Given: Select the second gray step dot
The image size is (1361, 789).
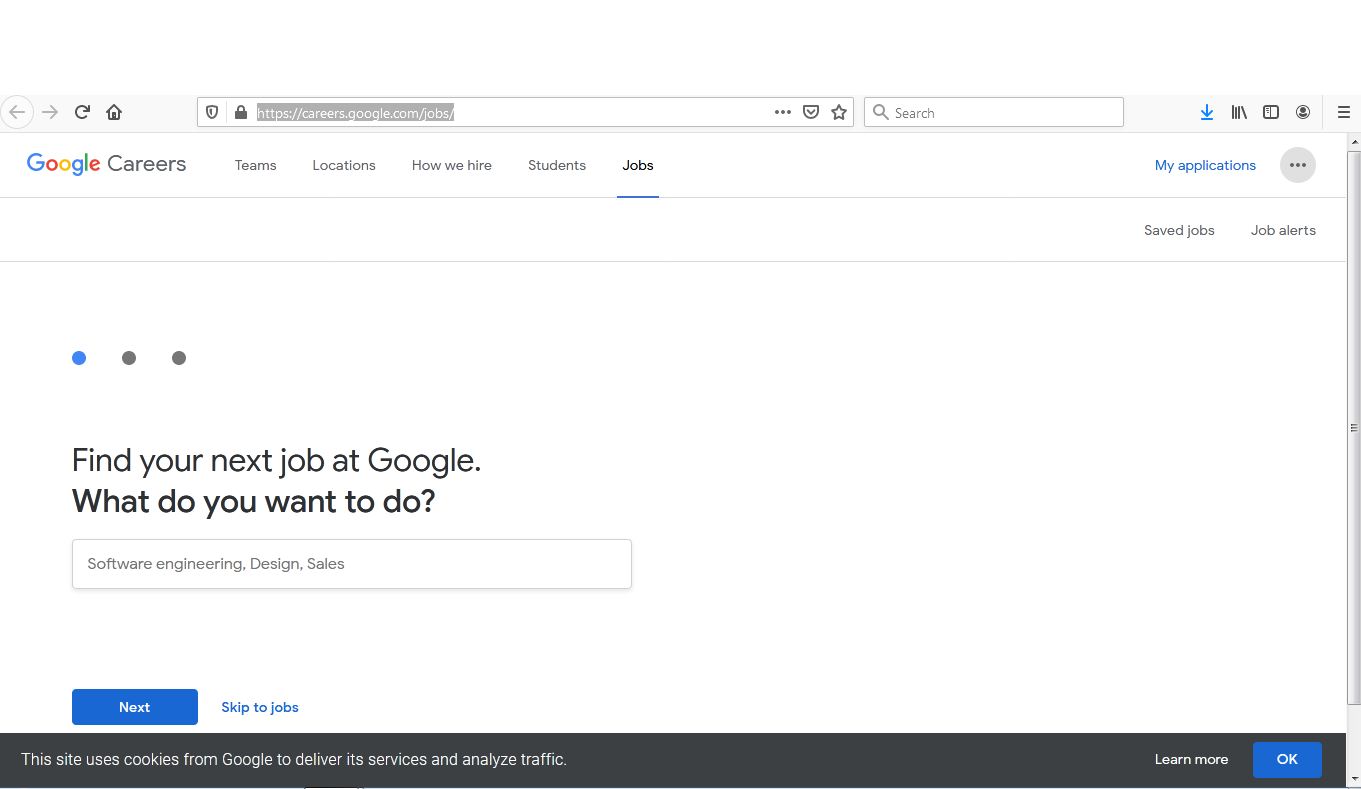Looking at the screenshot, I should 129,358.
